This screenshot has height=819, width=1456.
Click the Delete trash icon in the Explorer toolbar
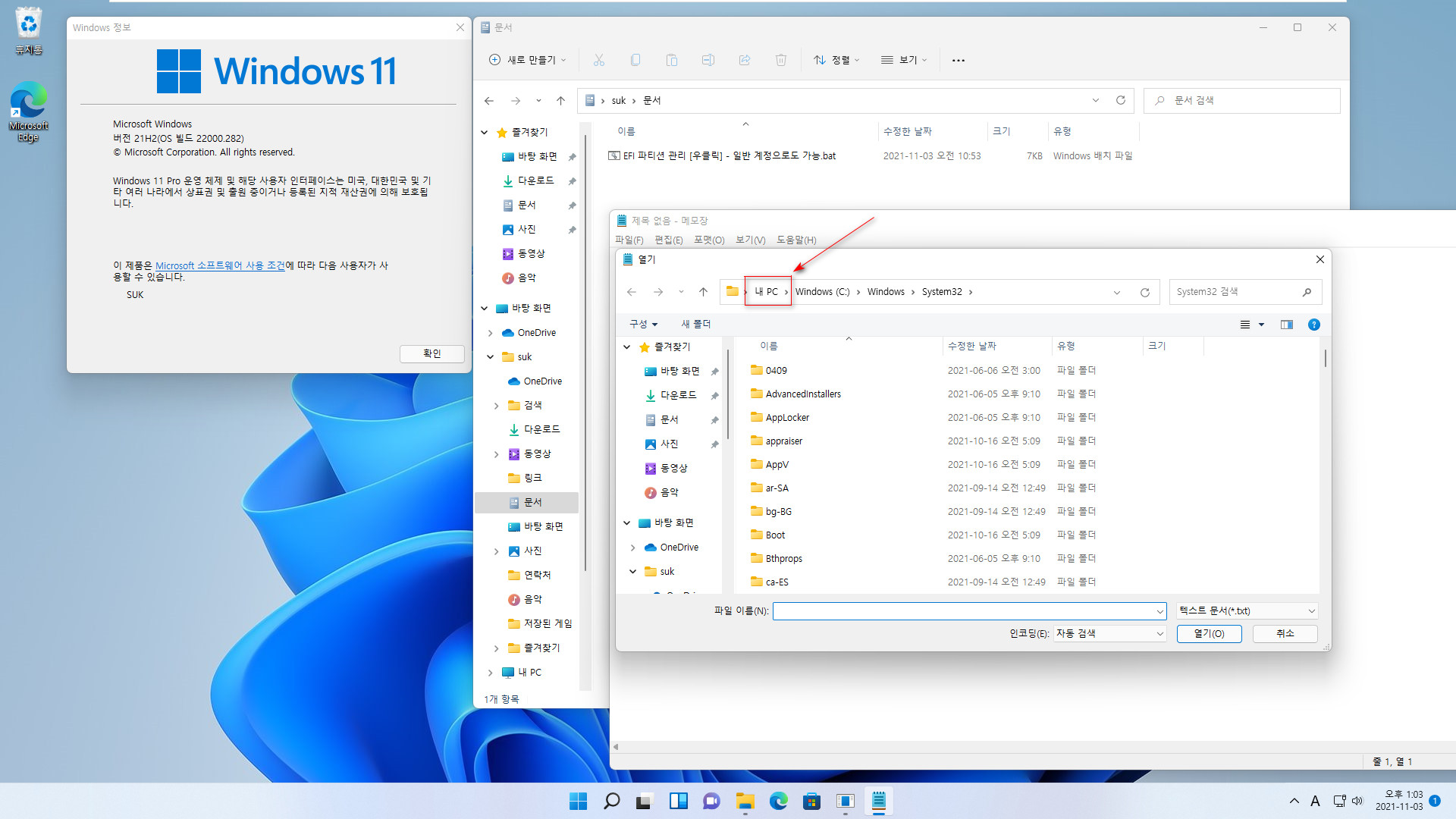pyautogui.click(x=781, y=60)
